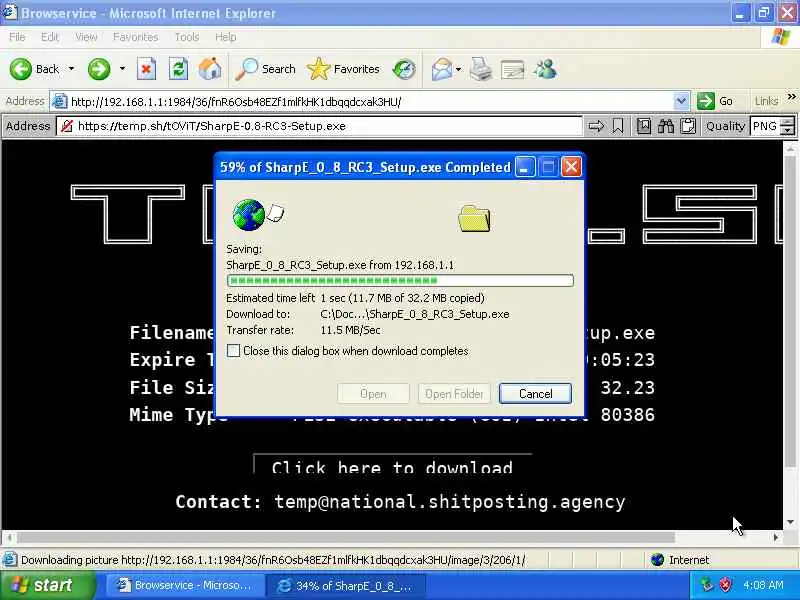800x600 pixels.
Task: Click the Browservice bookmark ribbon icon
Action: click(618, 126)
